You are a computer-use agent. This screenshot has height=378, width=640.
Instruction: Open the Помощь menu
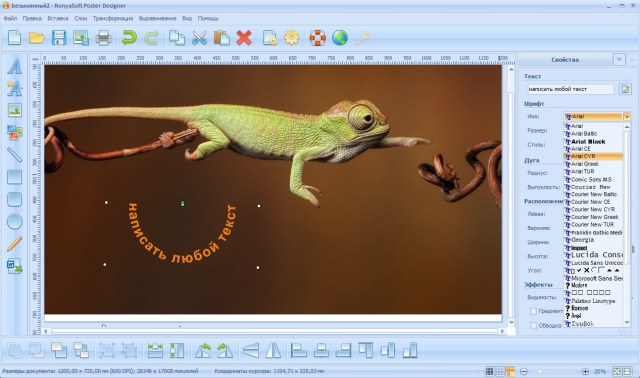click(x=208, y=18)
